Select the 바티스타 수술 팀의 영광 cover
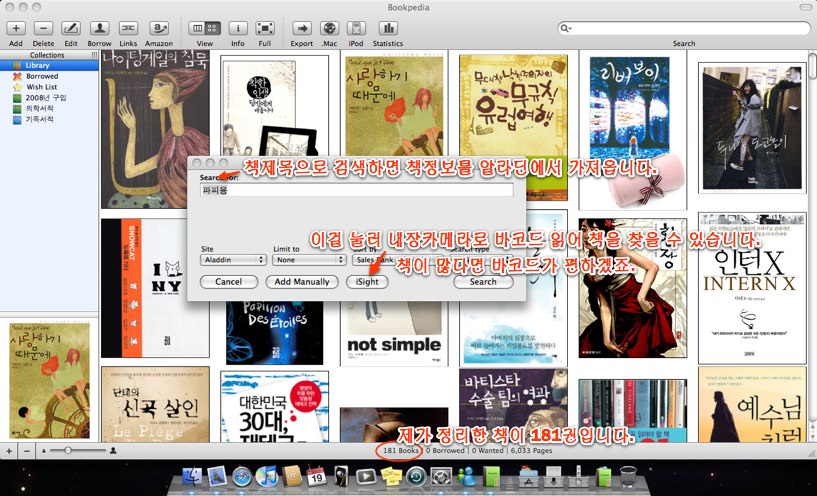The image size is (817, 496). coord(513,405)
